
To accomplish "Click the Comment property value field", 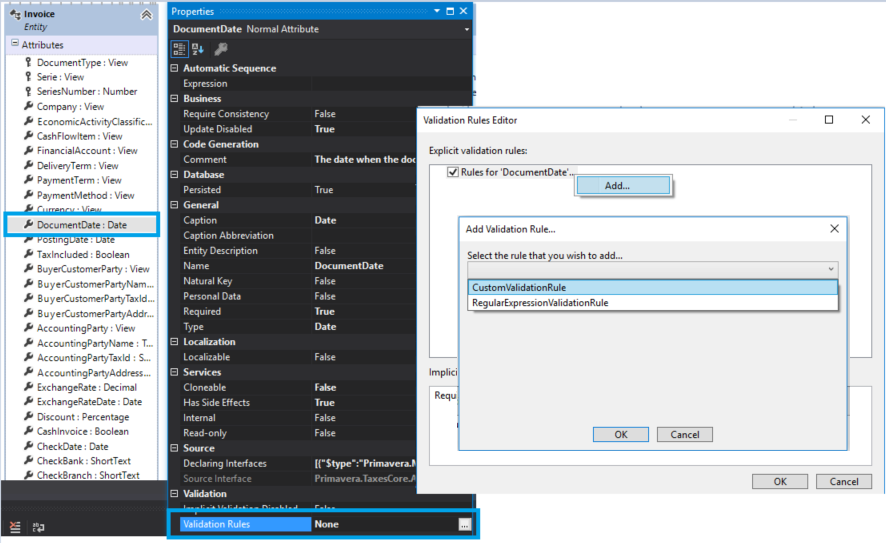I will (364, 159).
